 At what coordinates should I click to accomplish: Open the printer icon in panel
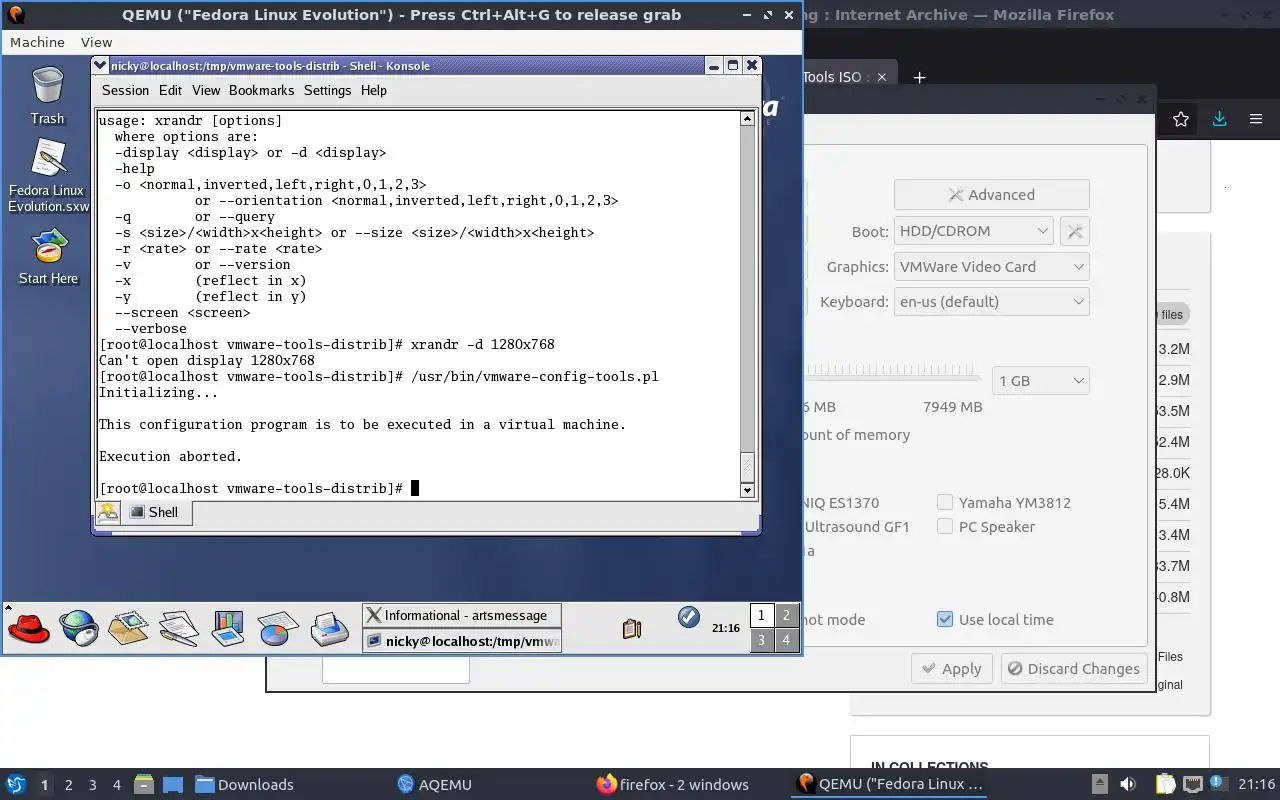click(329, 628)
